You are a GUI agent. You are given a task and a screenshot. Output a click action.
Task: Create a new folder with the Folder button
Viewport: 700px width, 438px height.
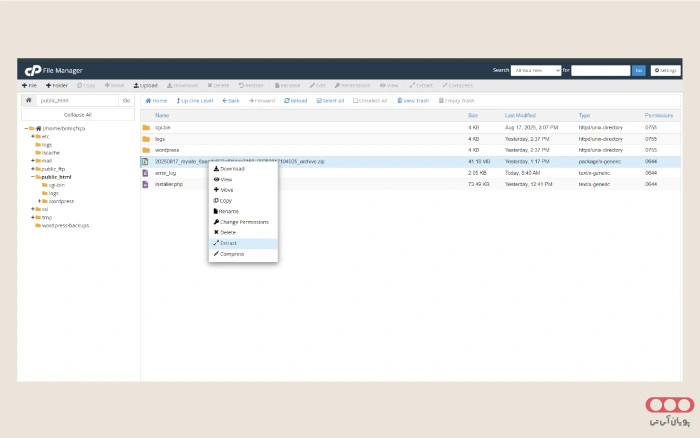57,85
